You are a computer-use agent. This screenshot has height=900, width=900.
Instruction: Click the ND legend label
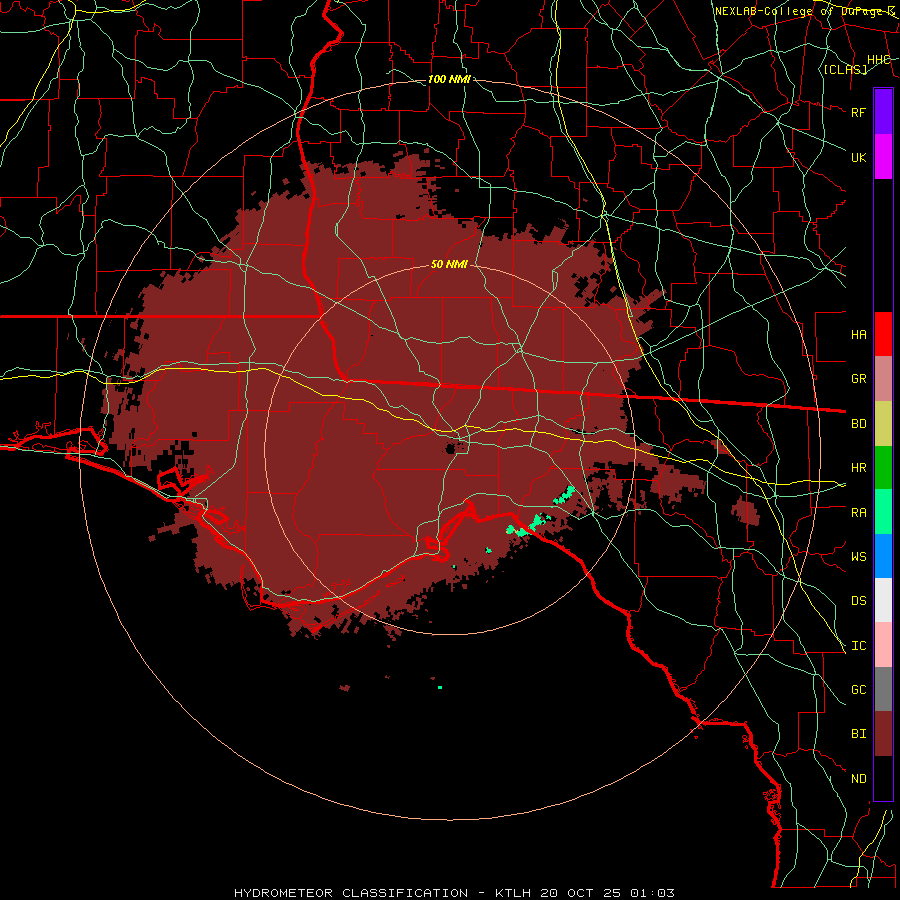[x=859, y=779]
